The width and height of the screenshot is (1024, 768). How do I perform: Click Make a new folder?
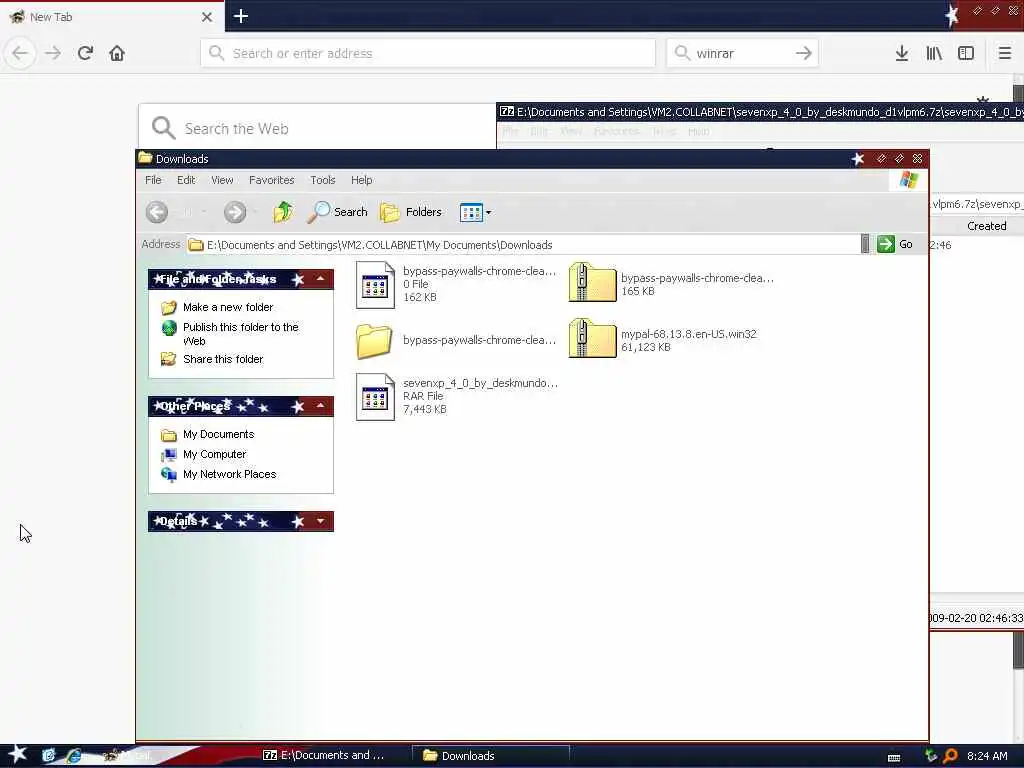click(x=228, y=307)
